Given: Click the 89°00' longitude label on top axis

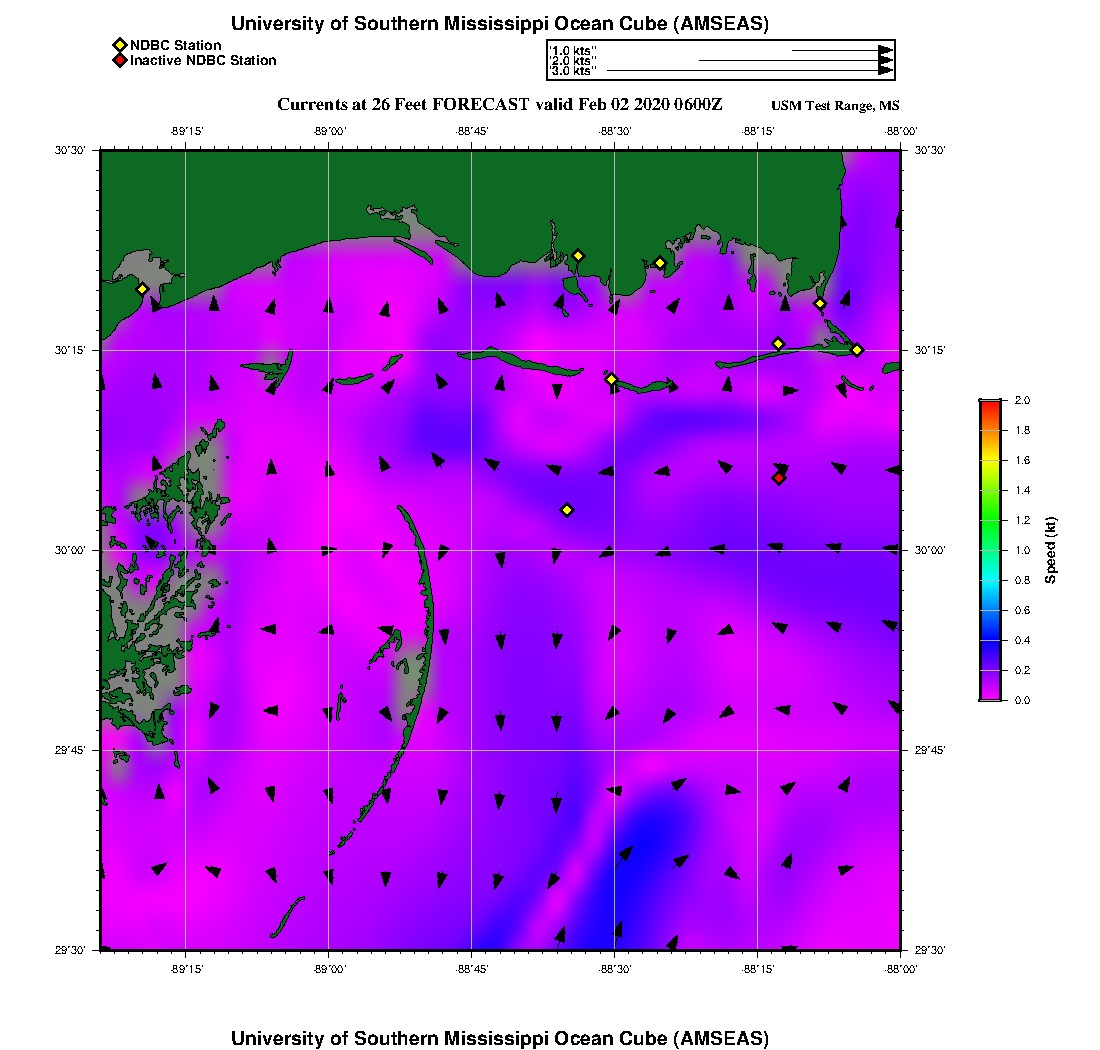Looking at the screenshot, I should [329, 131].
